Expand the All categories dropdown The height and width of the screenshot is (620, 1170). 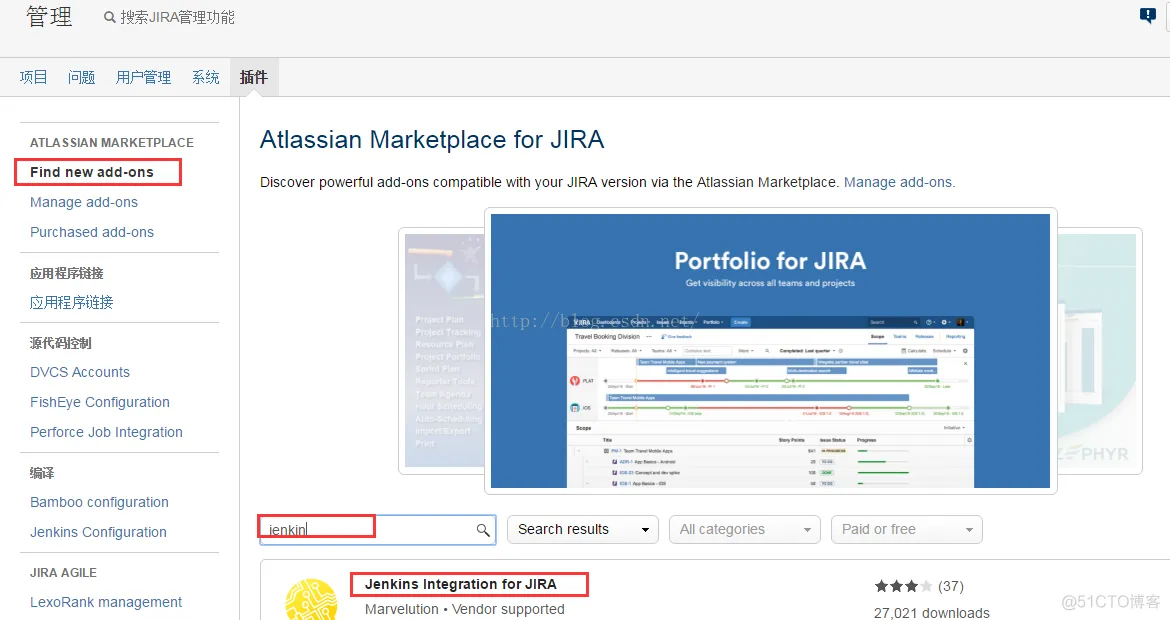745,529
